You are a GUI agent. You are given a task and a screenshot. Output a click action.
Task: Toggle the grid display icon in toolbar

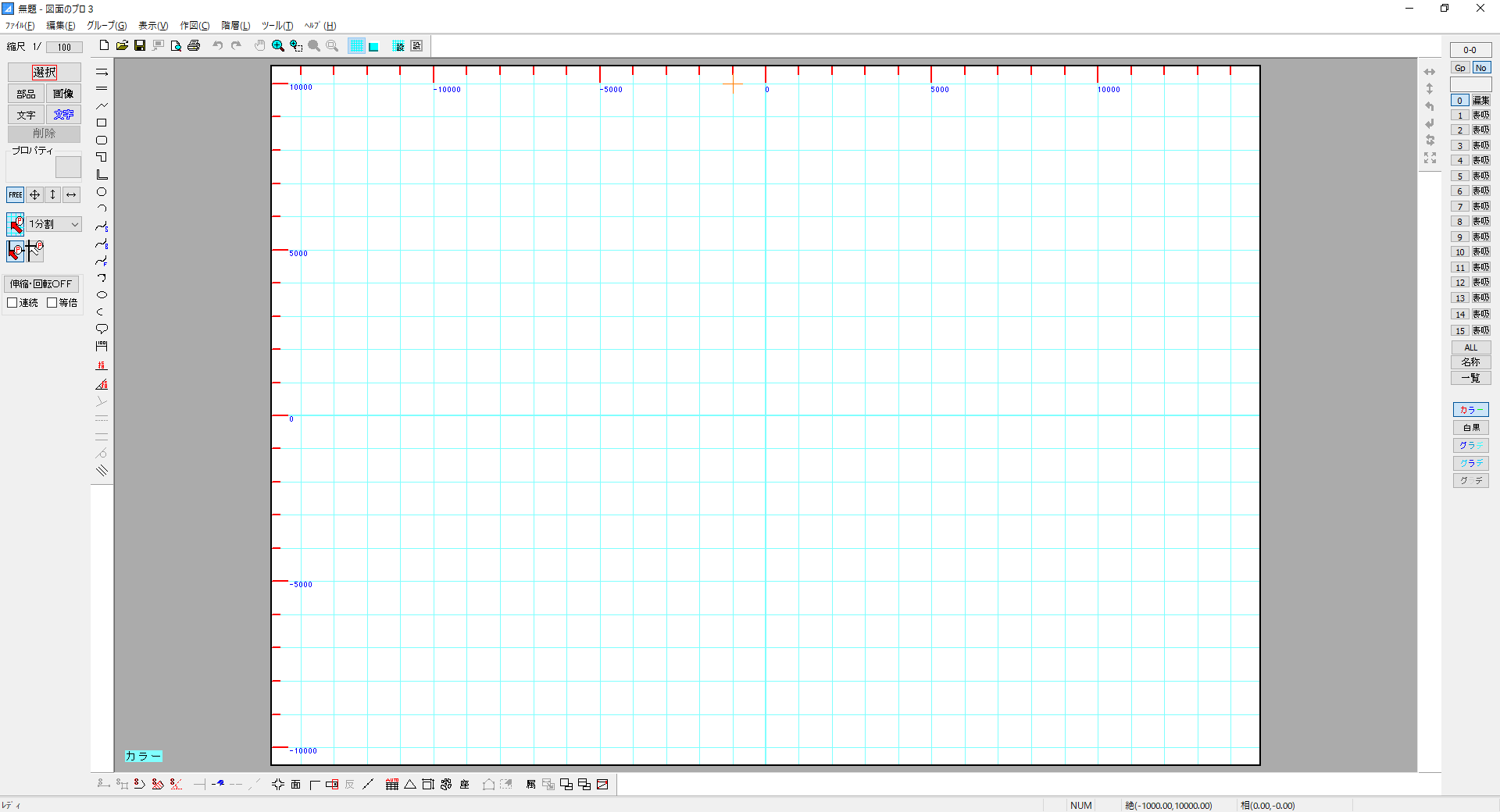[356, 46]
